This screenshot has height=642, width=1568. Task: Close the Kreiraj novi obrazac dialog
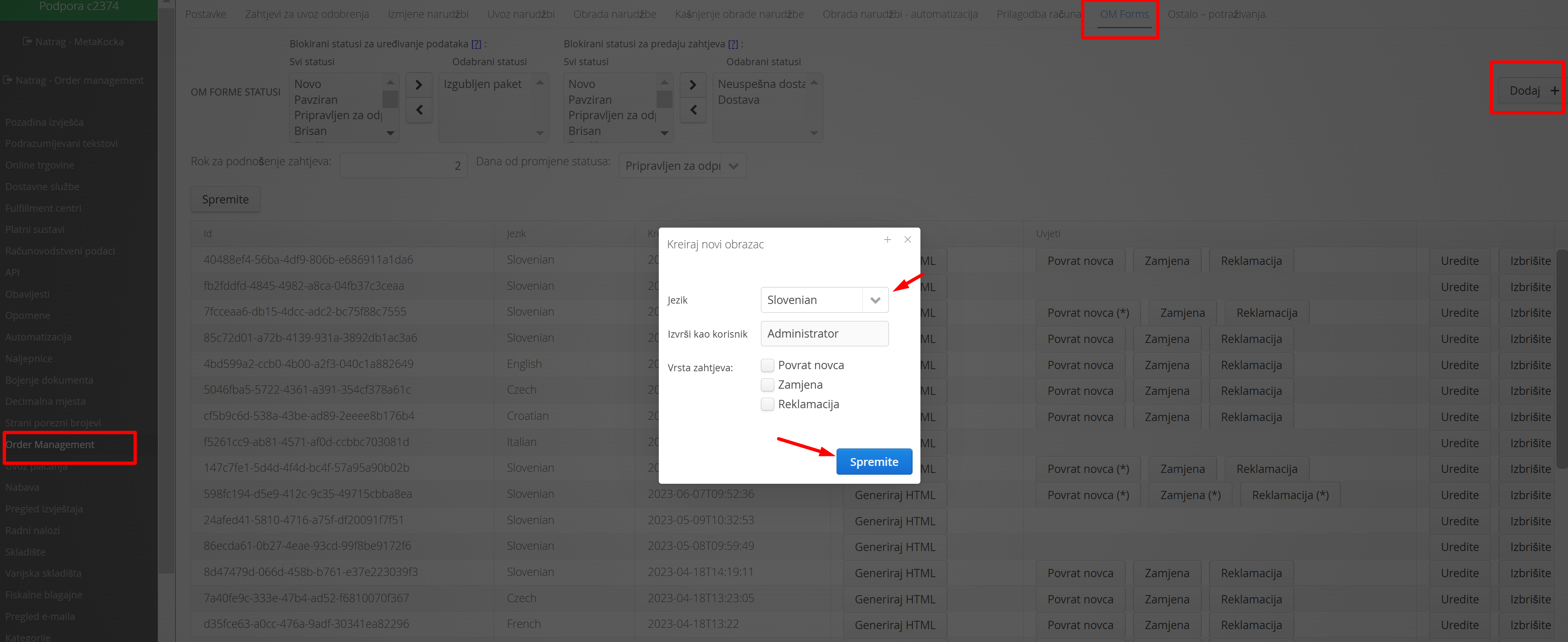908,240
